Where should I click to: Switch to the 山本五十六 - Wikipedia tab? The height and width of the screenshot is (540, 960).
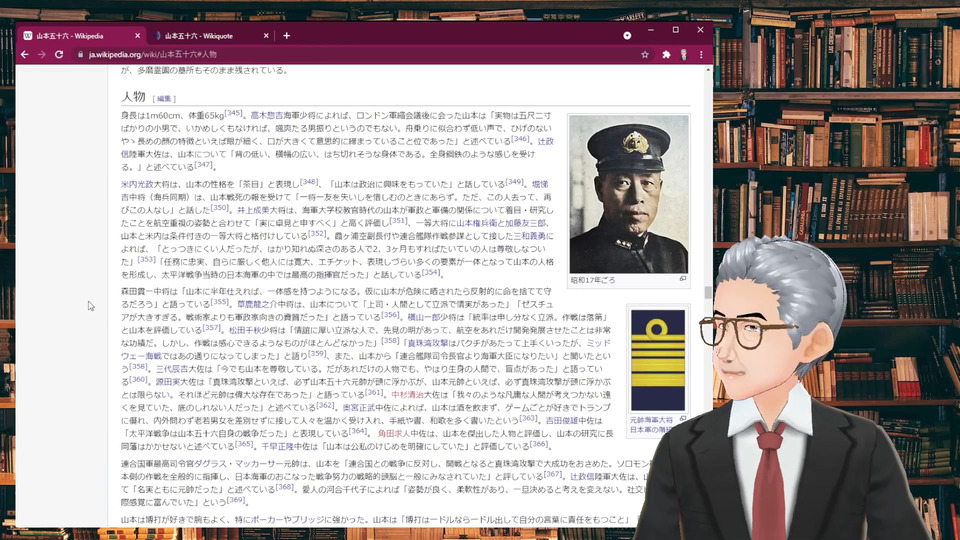click(79, 36)
